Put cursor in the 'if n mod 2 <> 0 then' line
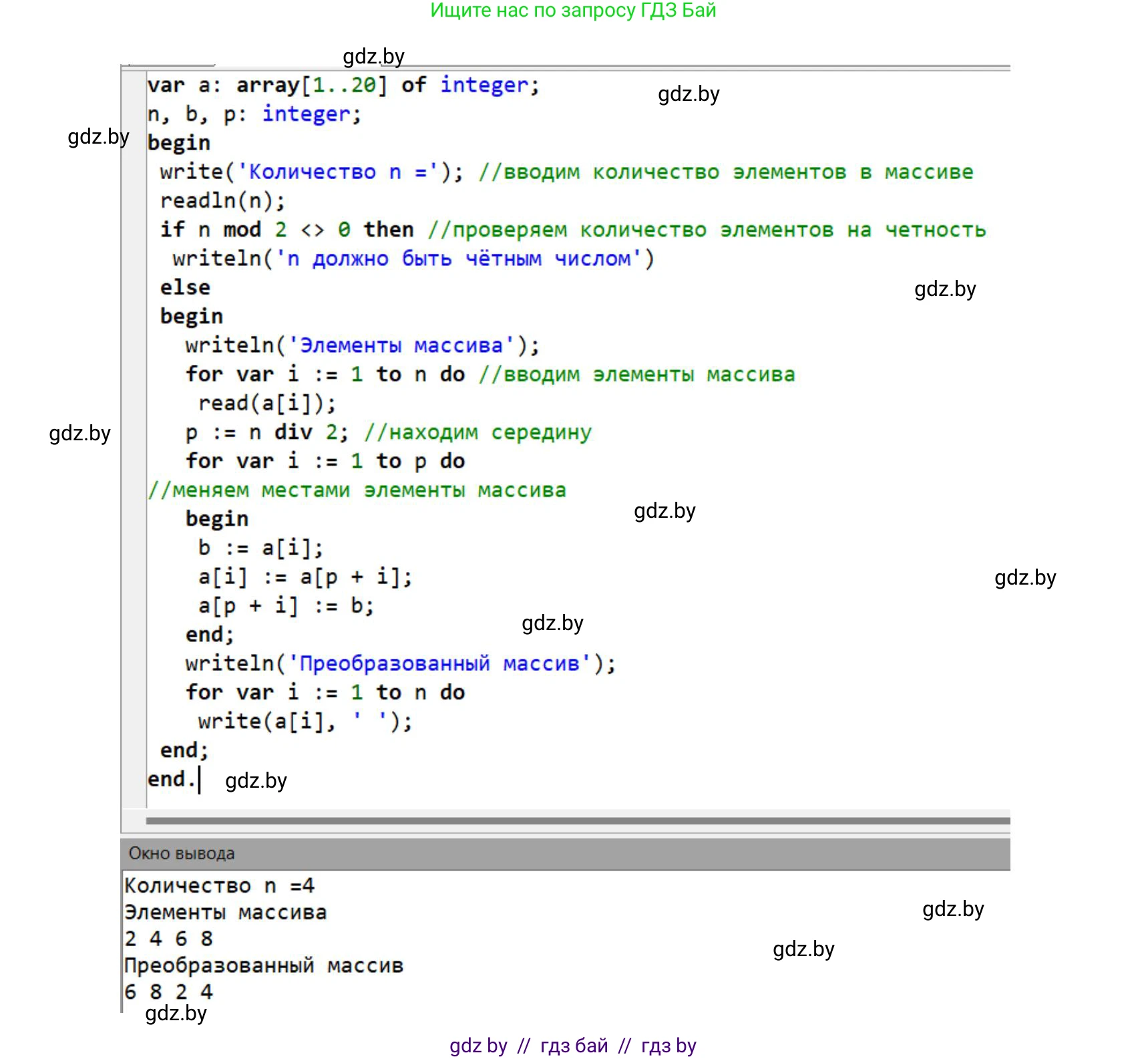1148x1059 pixels. [x=287, y=230]
